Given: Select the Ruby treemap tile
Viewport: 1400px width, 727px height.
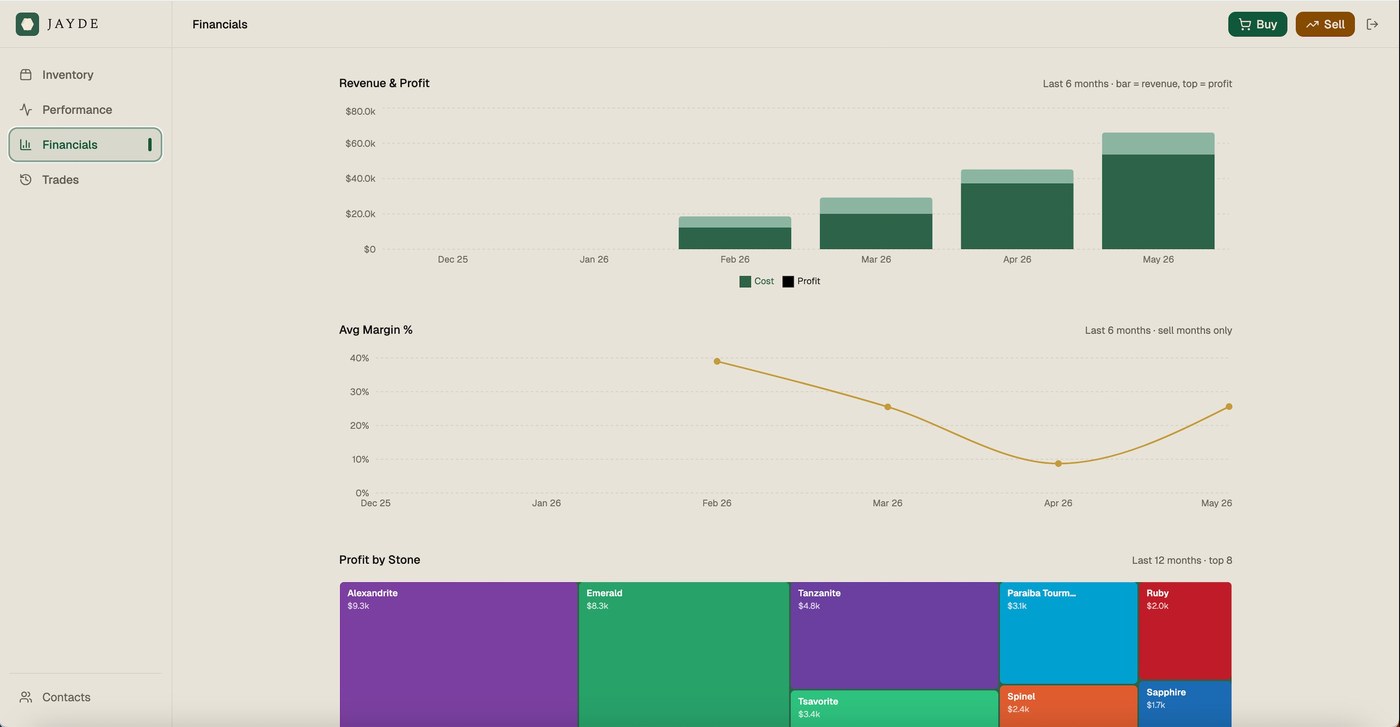Looking at the screenshot, I should pos(1185,631).
